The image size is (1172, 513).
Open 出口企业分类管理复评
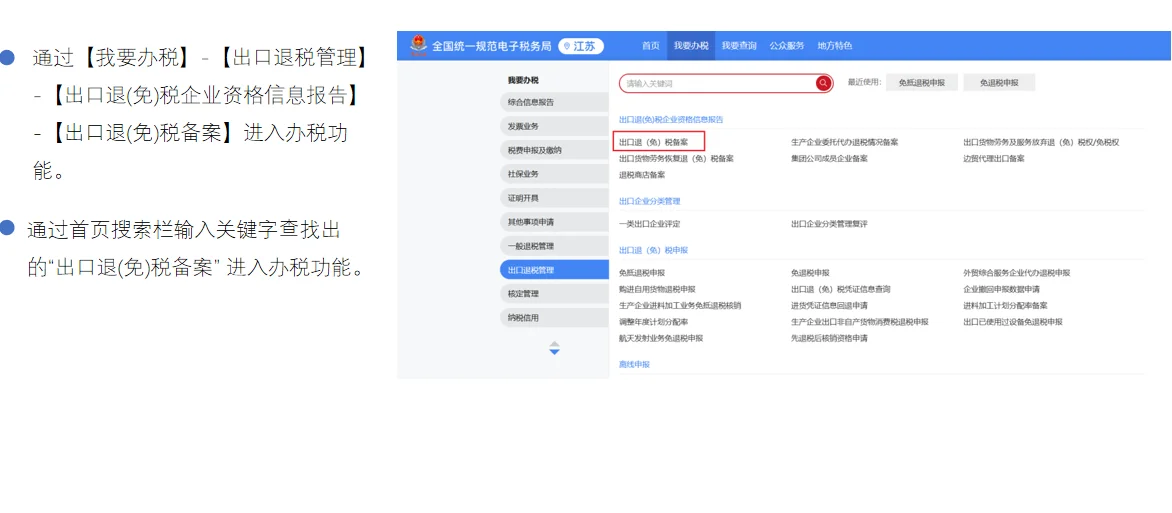tap(830, 224)
